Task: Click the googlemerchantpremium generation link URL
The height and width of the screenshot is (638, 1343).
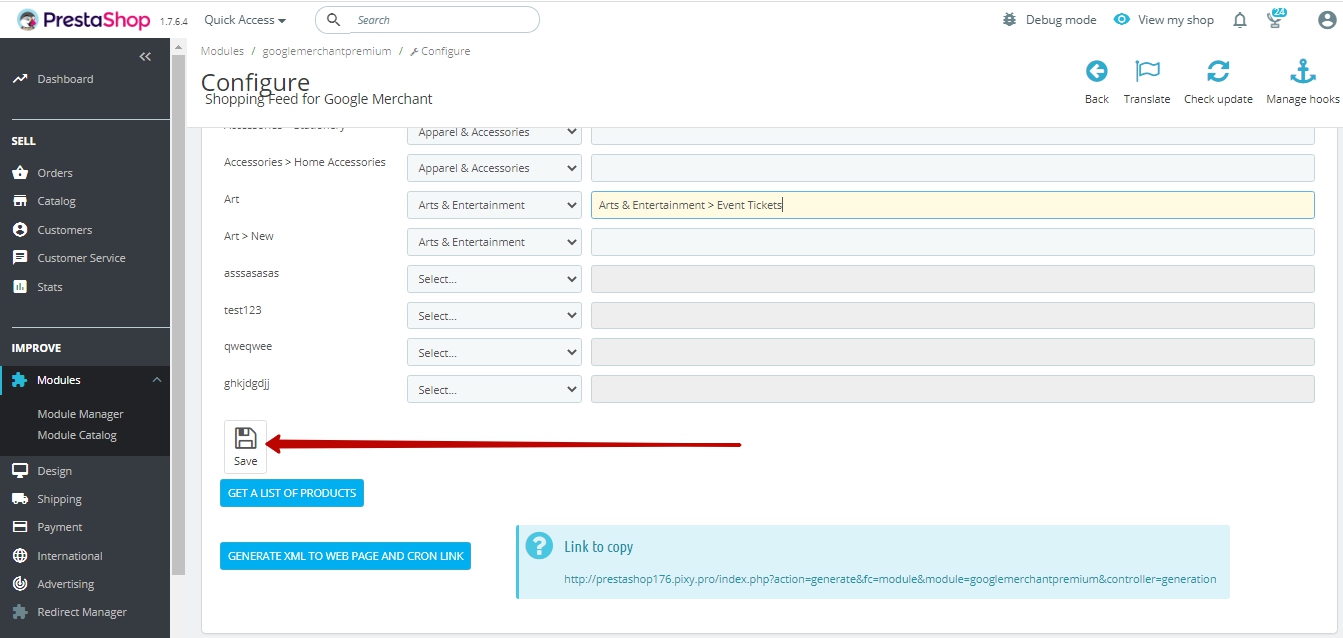Action: [x=889, y=579]
